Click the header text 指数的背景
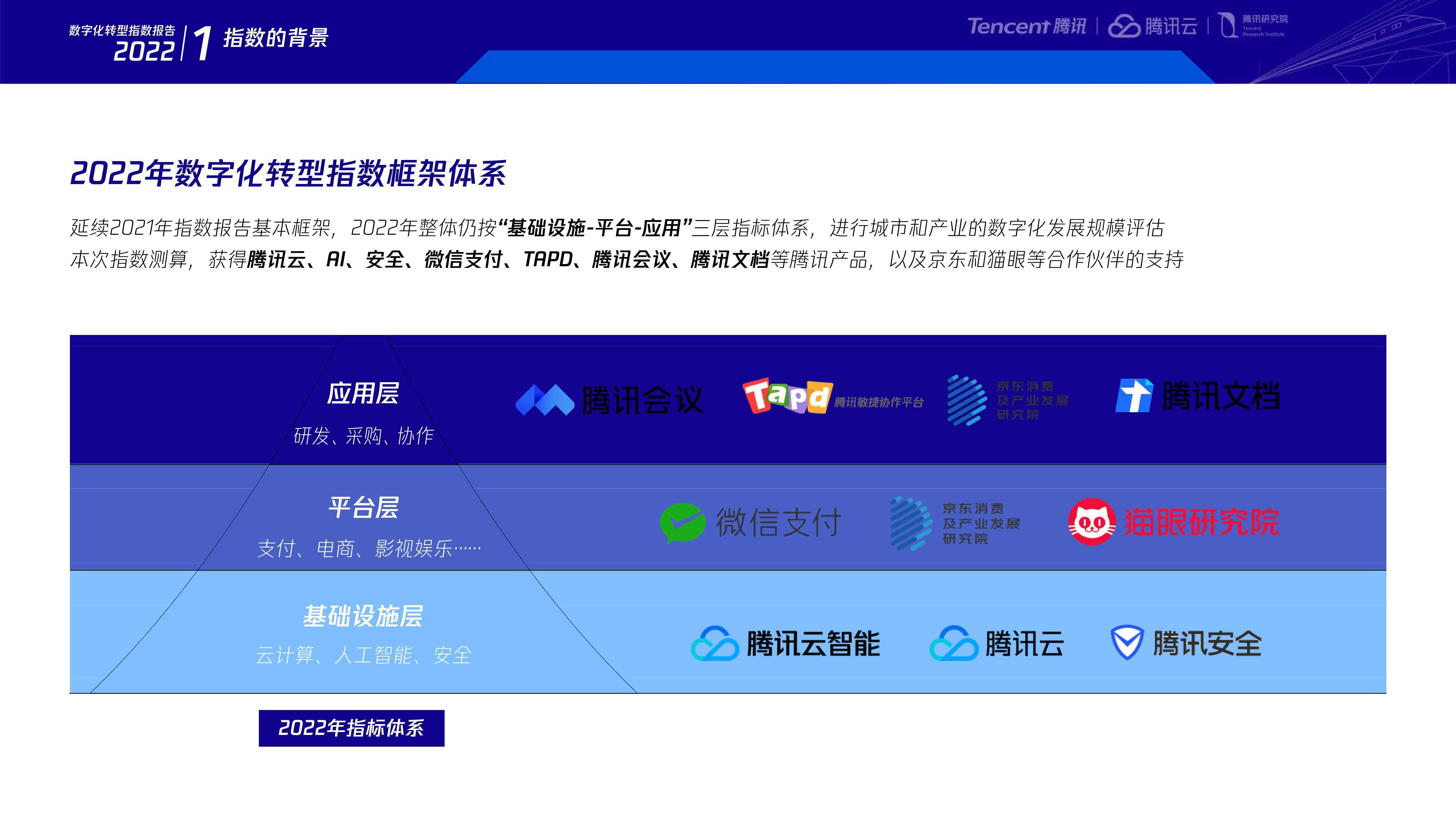The image size is (1456, 819). click(x=276, y=38)
